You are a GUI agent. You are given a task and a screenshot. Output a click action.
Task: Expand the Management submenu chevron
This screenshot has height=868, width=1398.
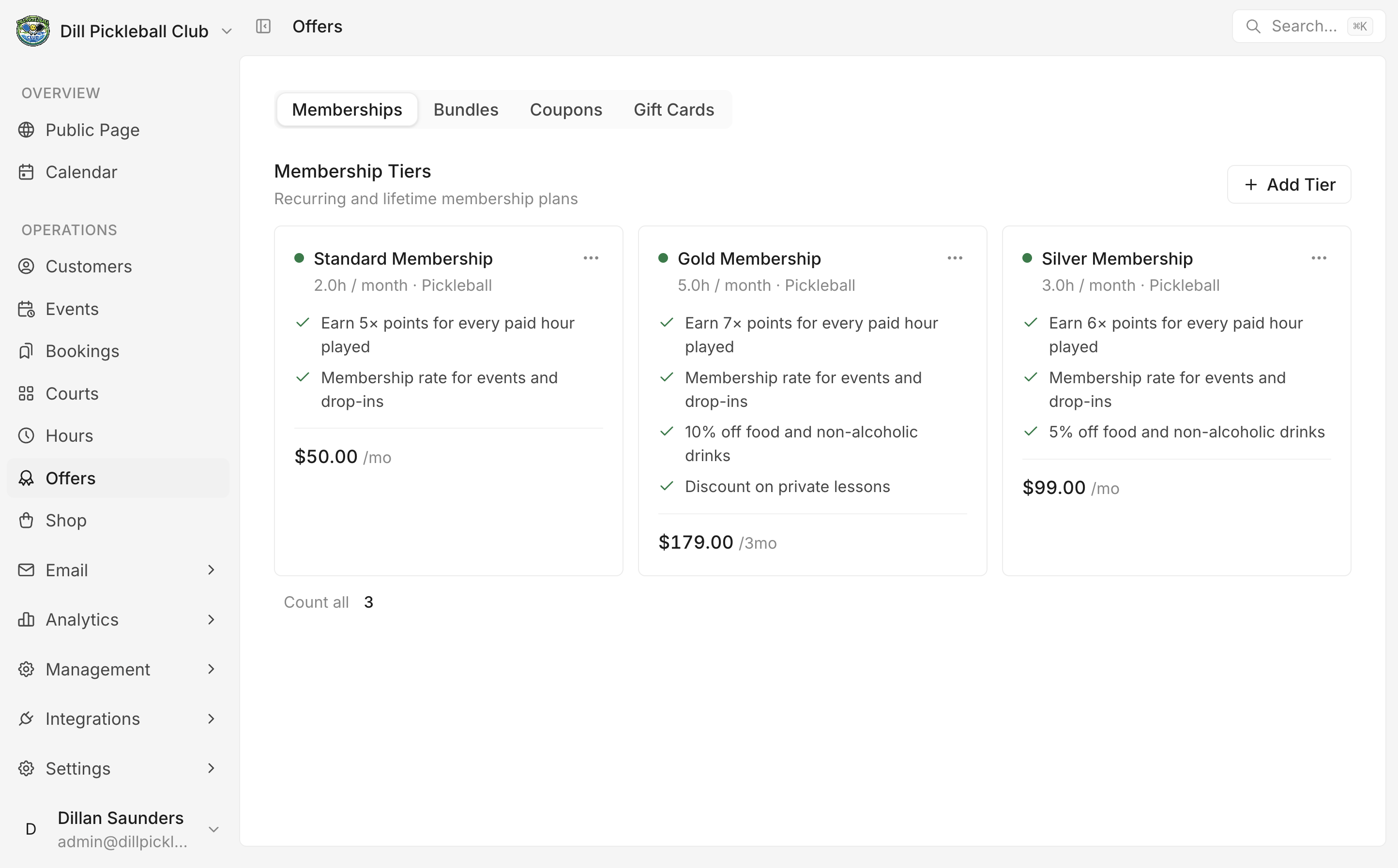coord(212,669)
